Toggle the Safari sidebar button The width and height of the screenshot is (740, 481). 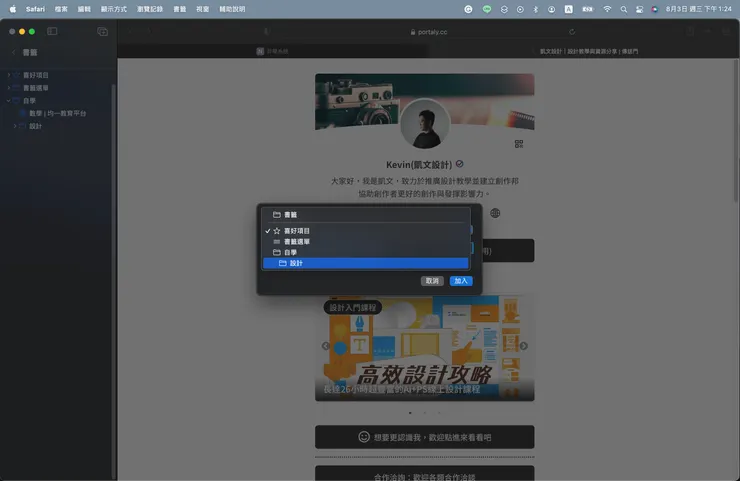pos(52,31)
